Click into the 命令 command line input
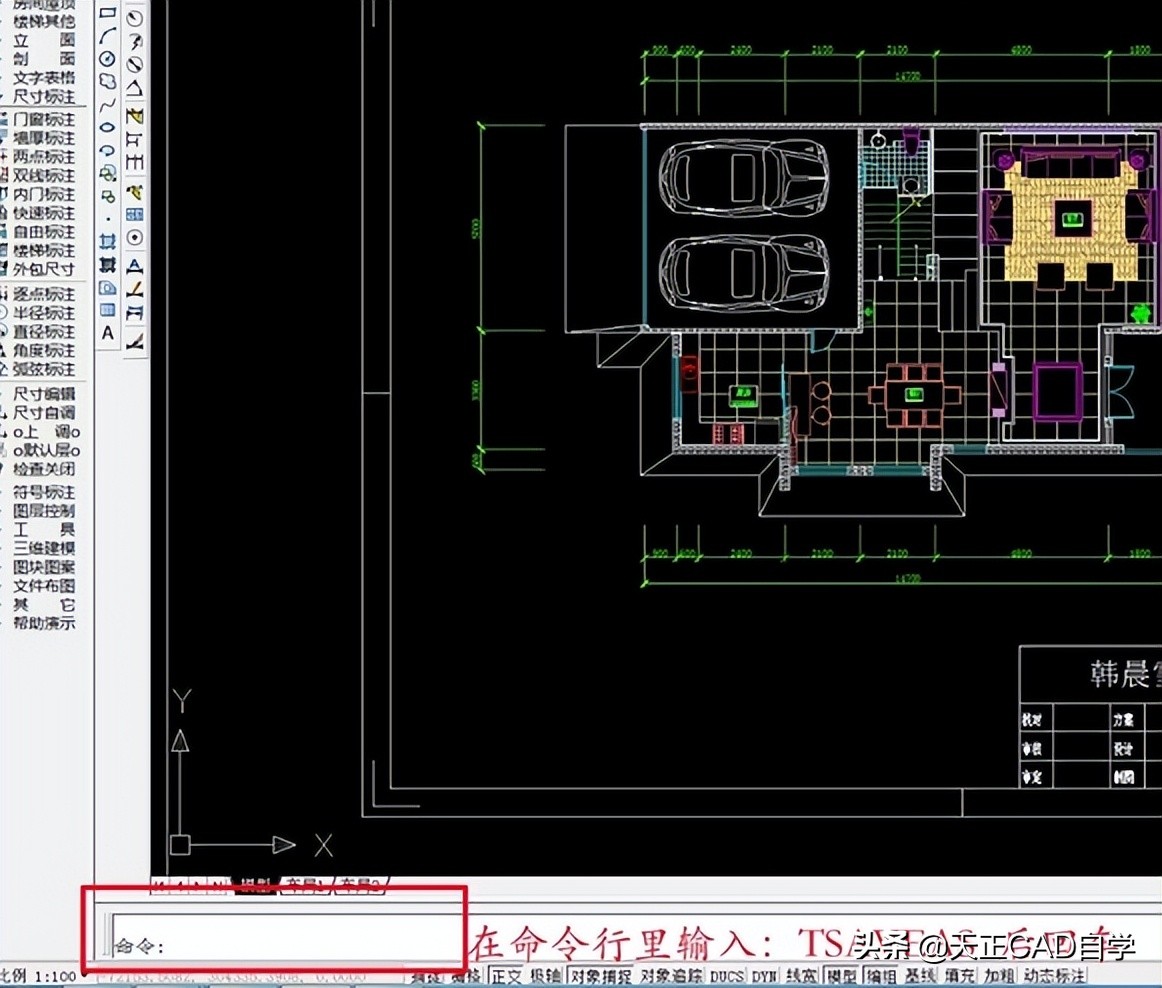 click(x=300, y=945)
